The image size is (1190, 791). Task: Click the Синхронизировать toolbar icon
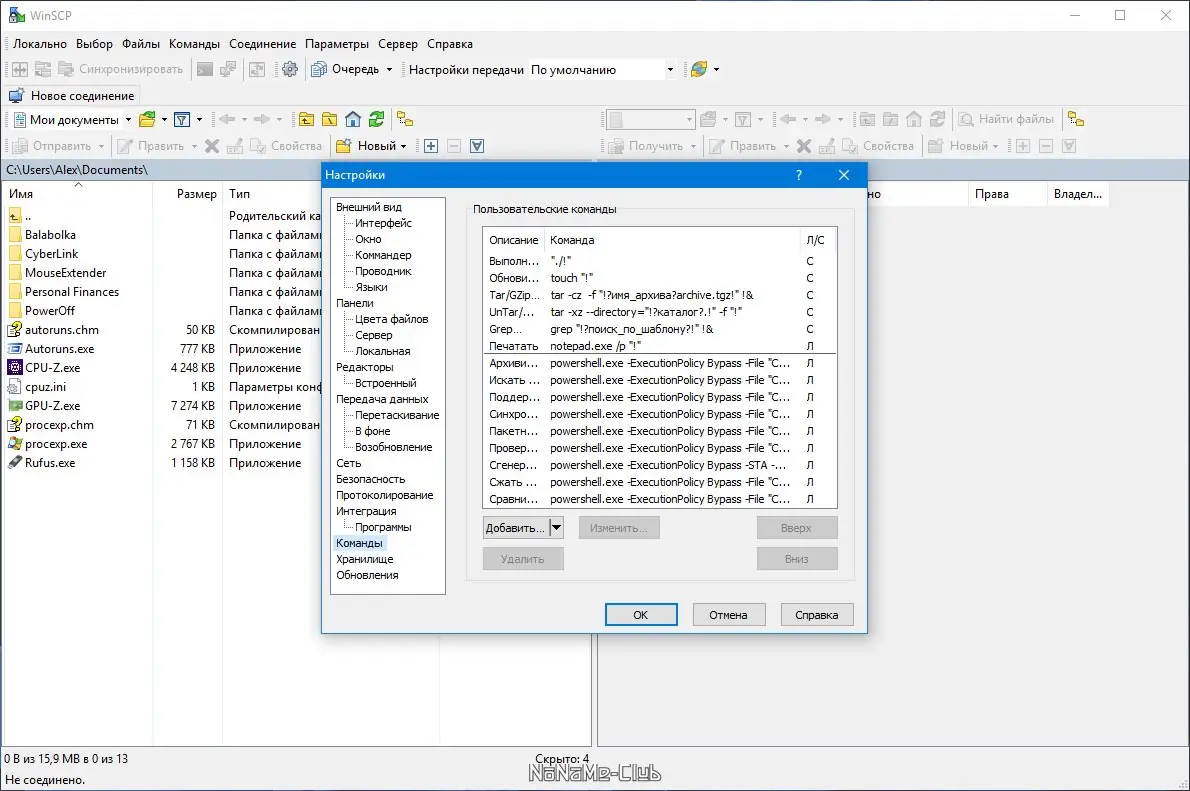[x=66, y=70]
